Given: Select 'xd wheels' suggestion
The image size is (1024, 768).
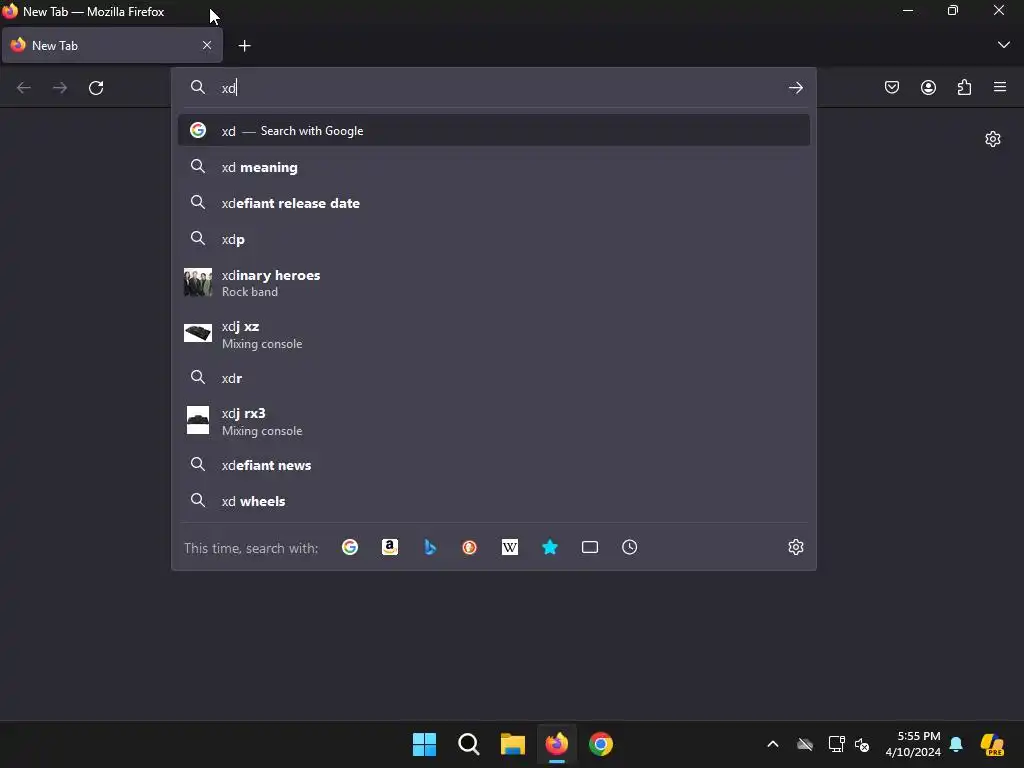Looking at the screenshot, I should point(494,501).
